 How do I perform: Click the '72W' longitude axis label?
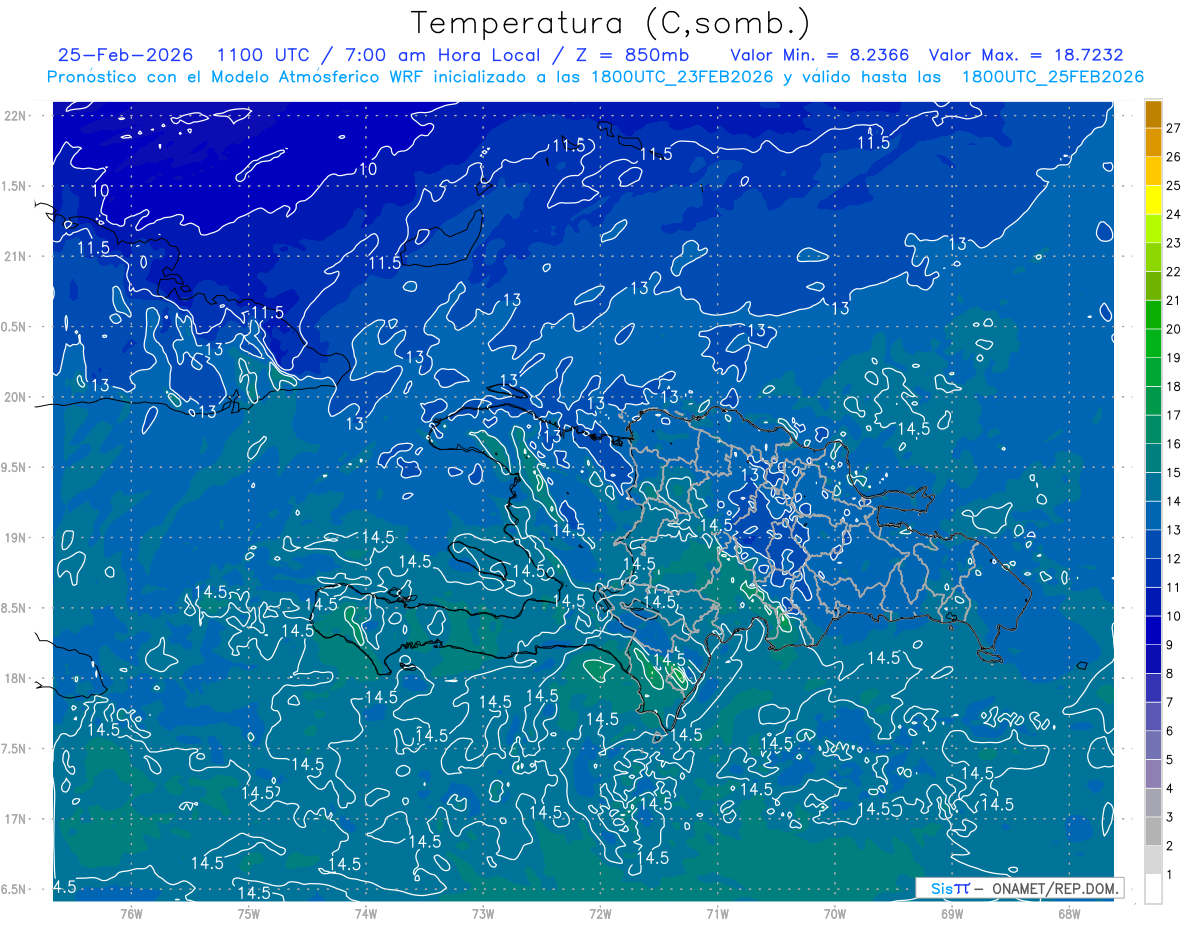tap(600, 913)
